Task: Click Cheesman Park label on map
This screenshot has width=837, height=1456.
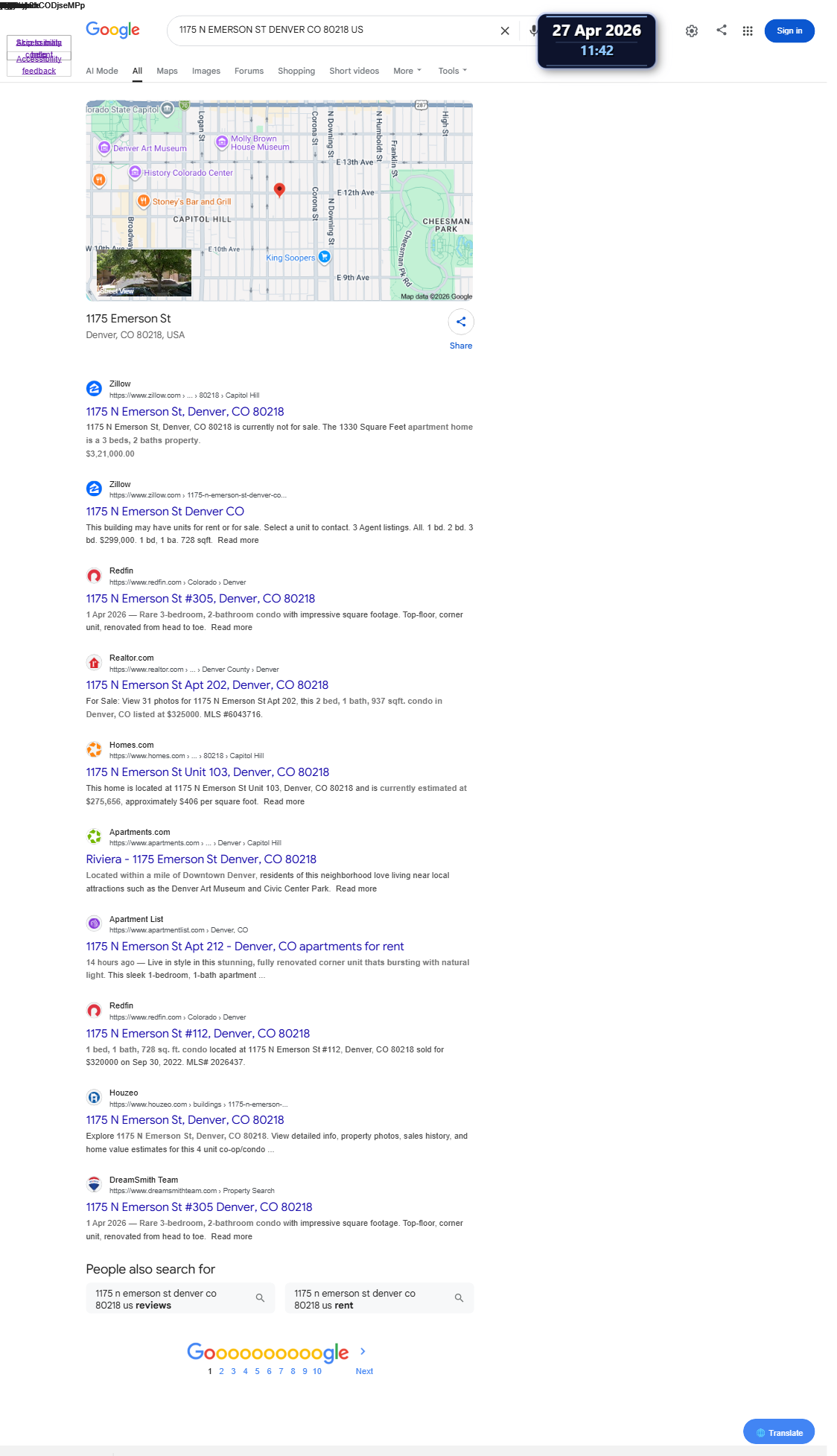Action: (x=446, y=225)
